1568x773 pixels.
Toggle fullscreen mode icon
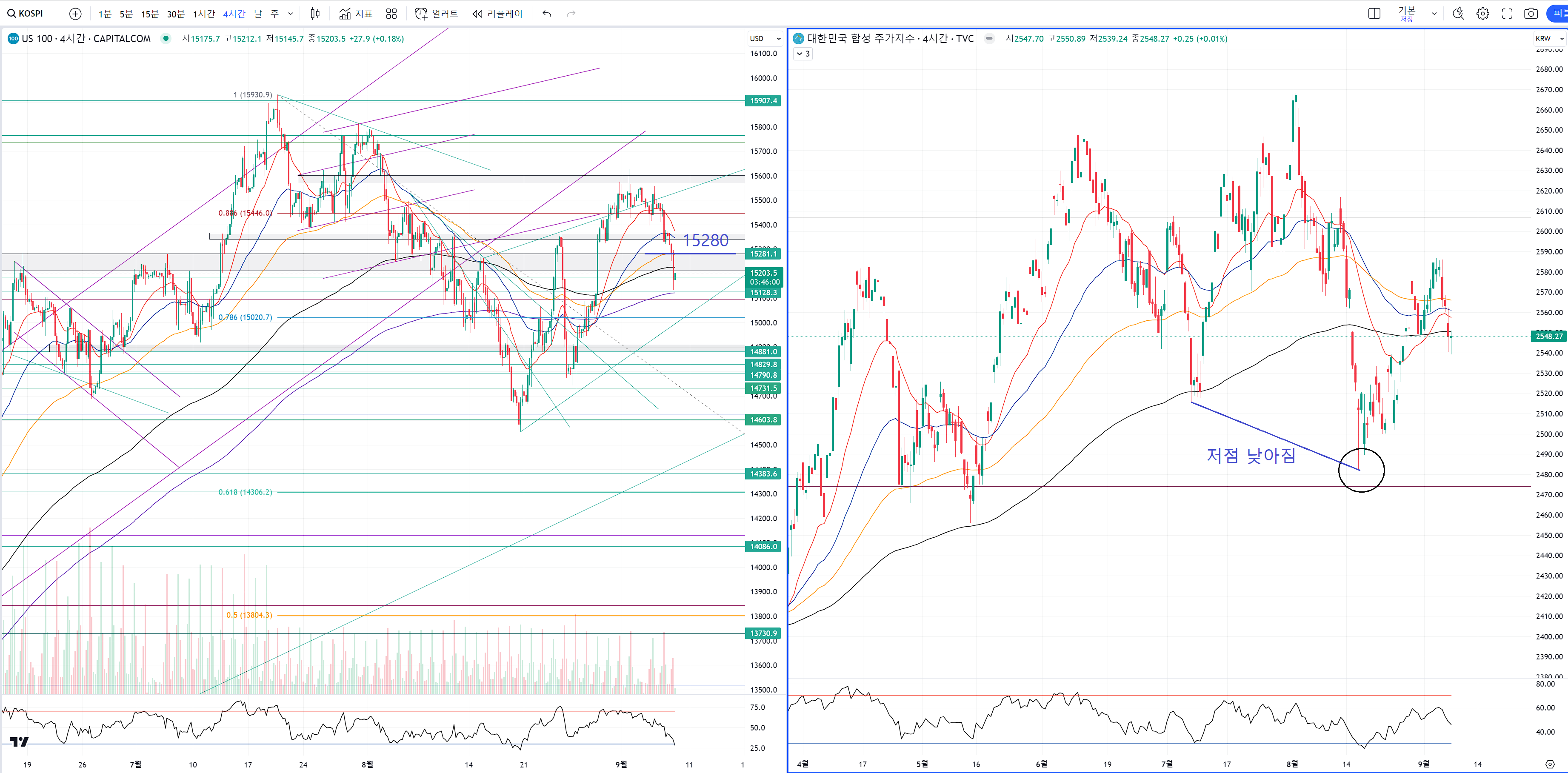(x=1507, y=13)
